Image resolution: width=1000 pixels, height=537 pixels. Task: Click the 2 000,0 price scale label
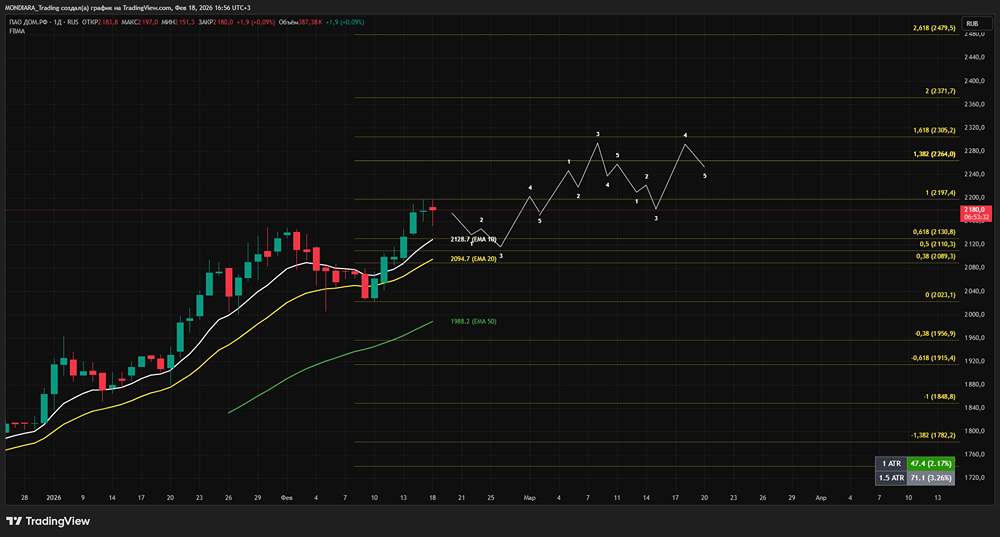click(974, 314)
